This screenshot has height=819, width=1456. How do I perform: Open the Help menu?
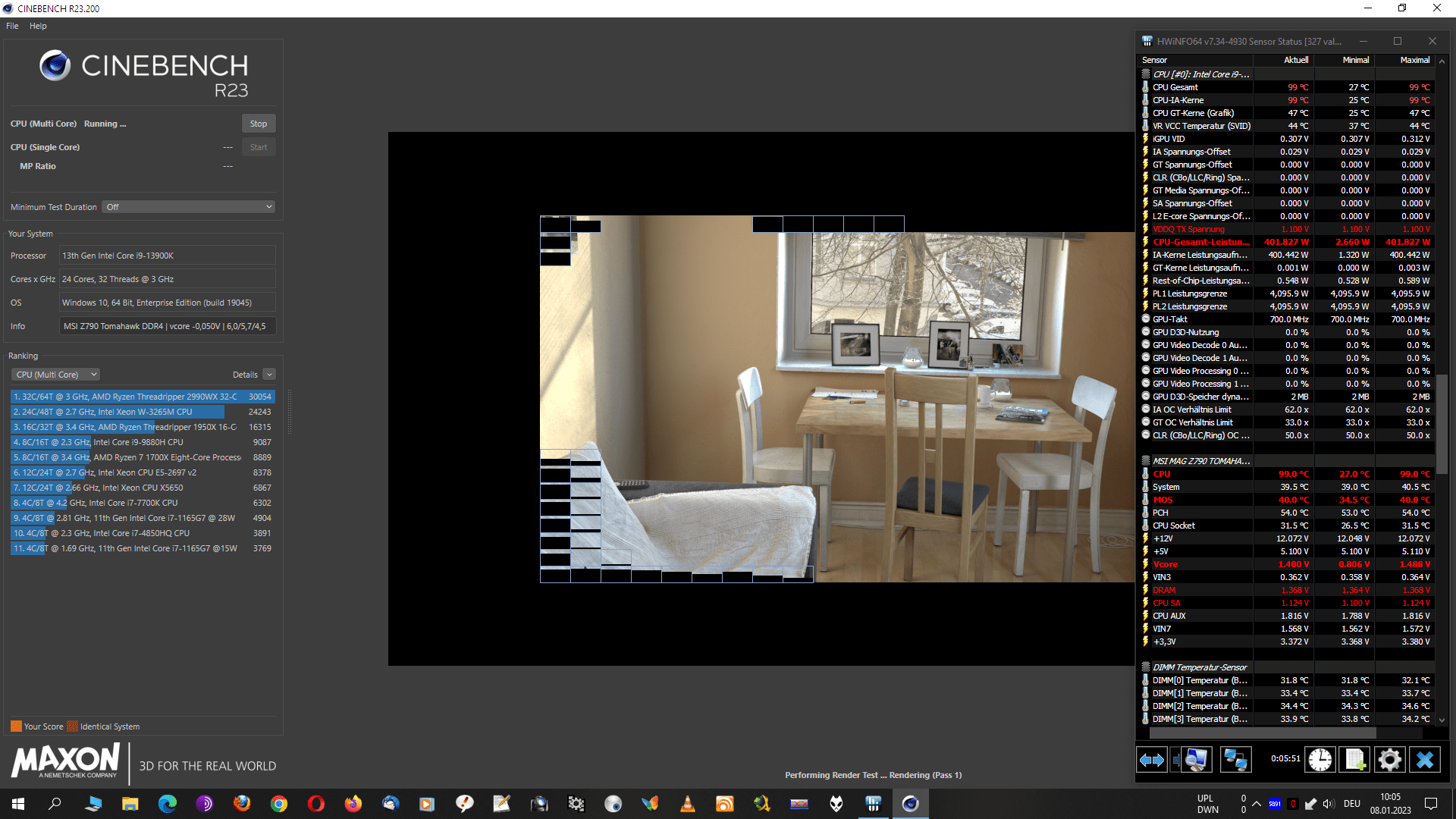click(x=38, y=26)
